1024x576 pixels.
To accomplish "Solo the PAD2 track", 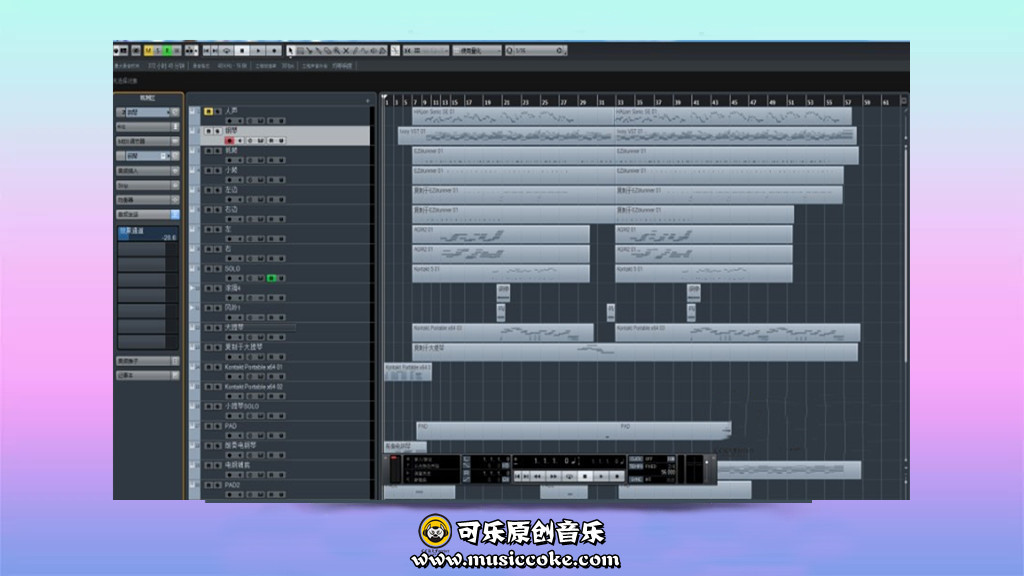I will 218,485.
